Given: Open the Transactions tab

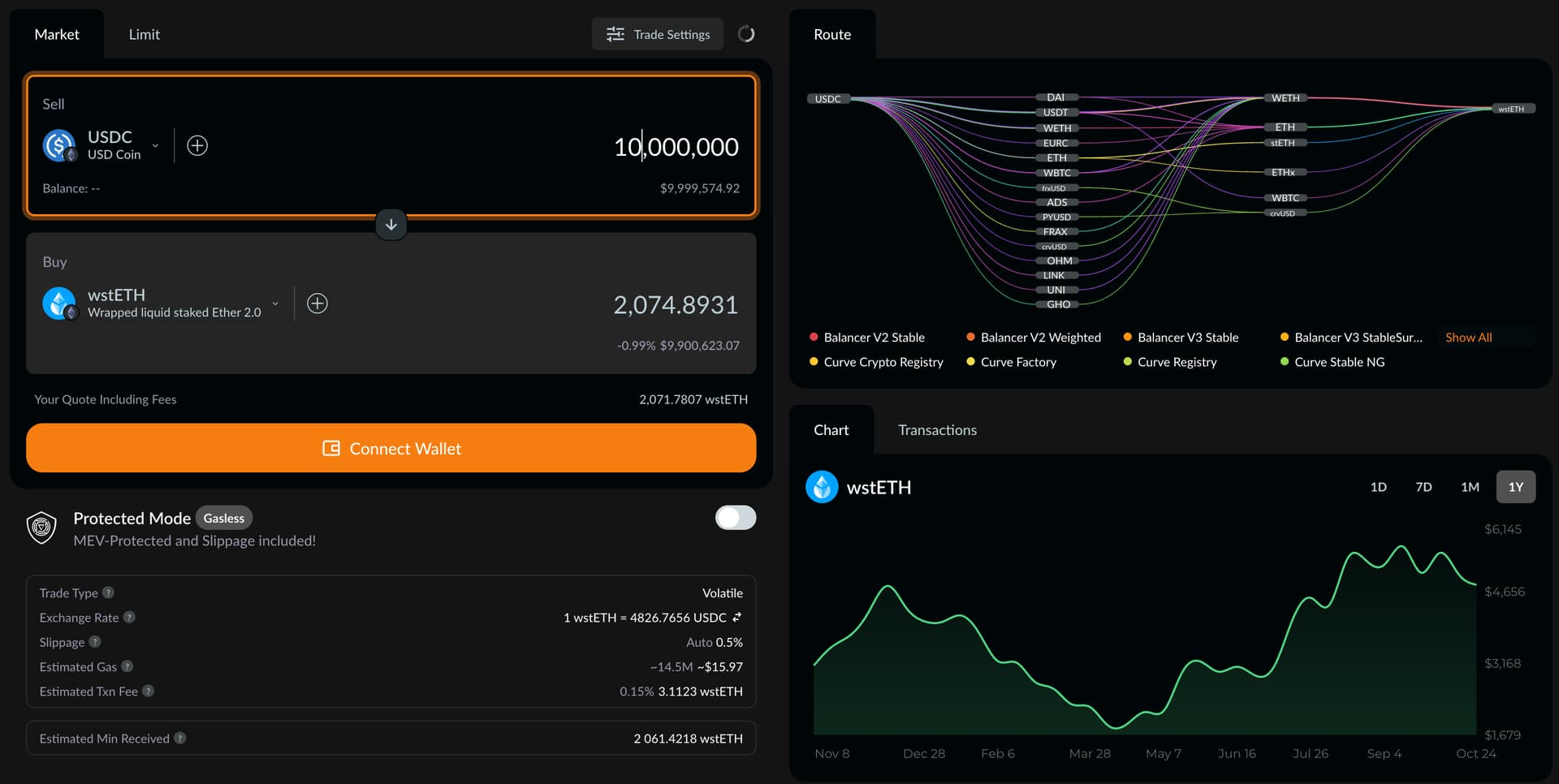Looking at the screenshot, I should (937, 430).
